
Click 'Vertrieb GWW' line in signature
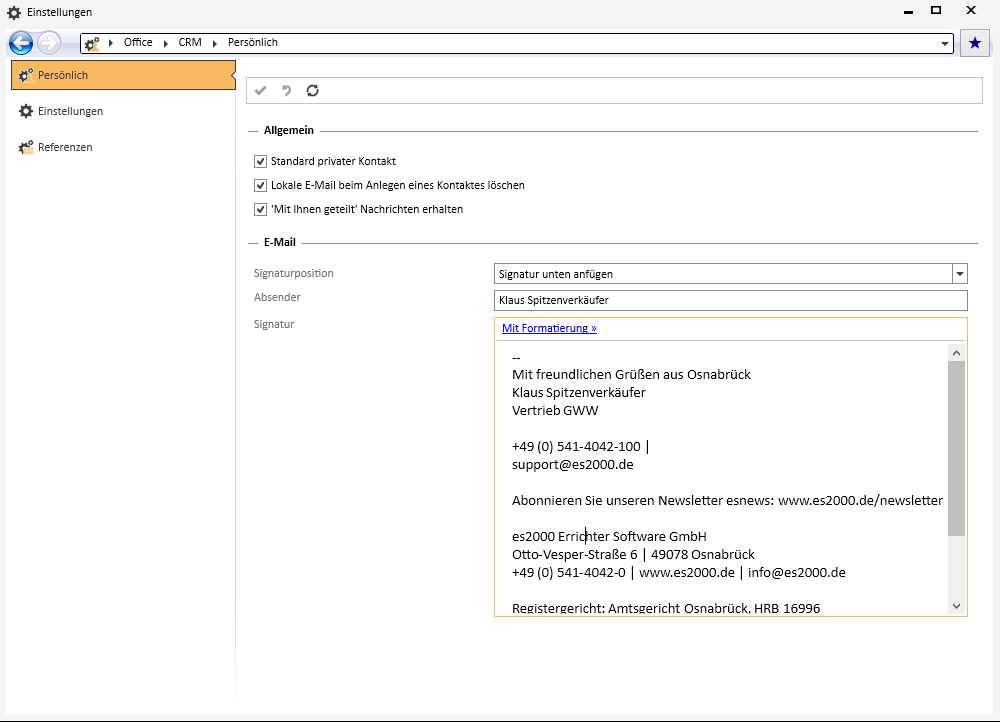pyautogui.click(x=555, y=410)
